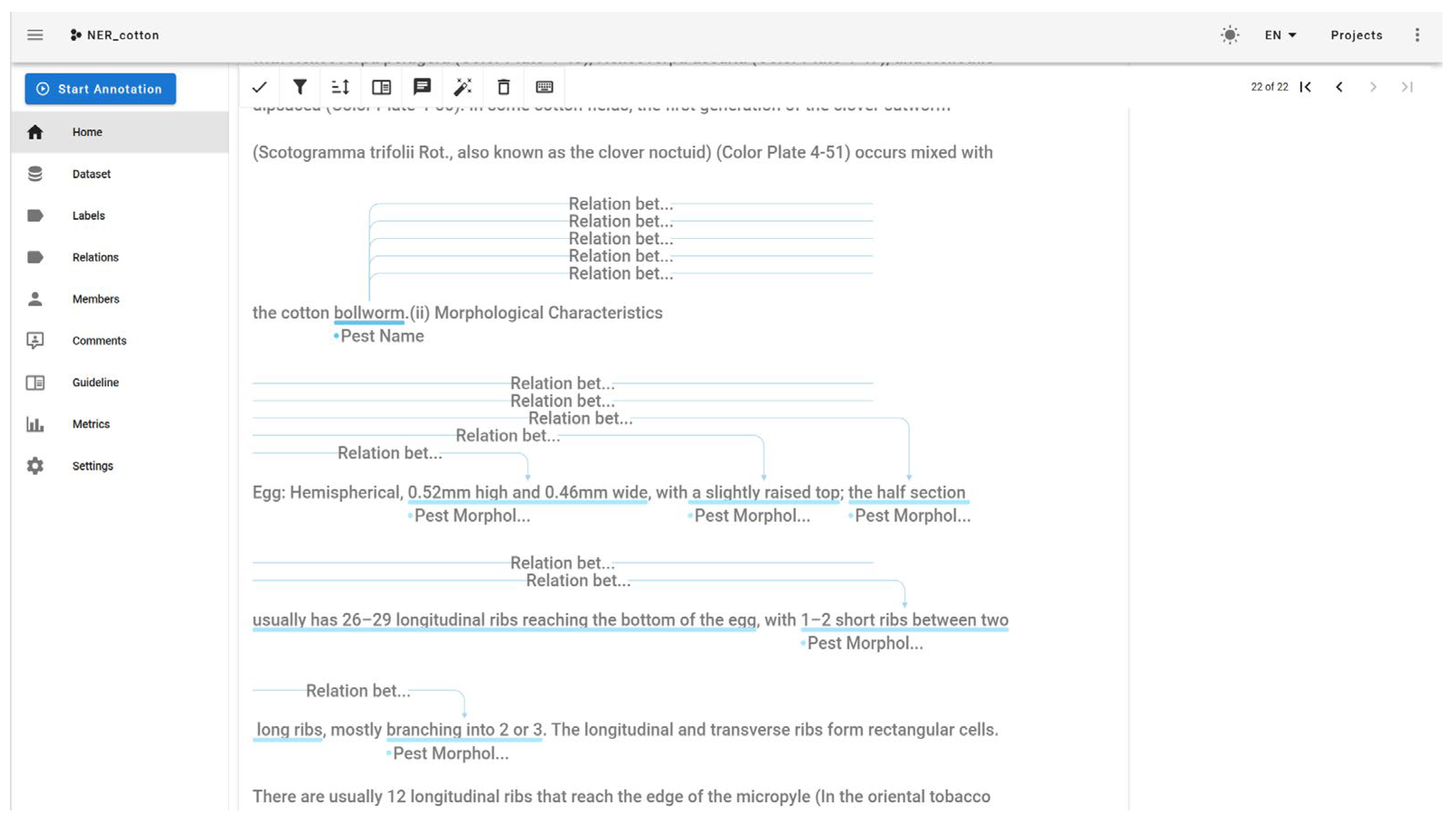Open the EN language dropdown
The image size is (1456, 823).
click(1280, 35)
